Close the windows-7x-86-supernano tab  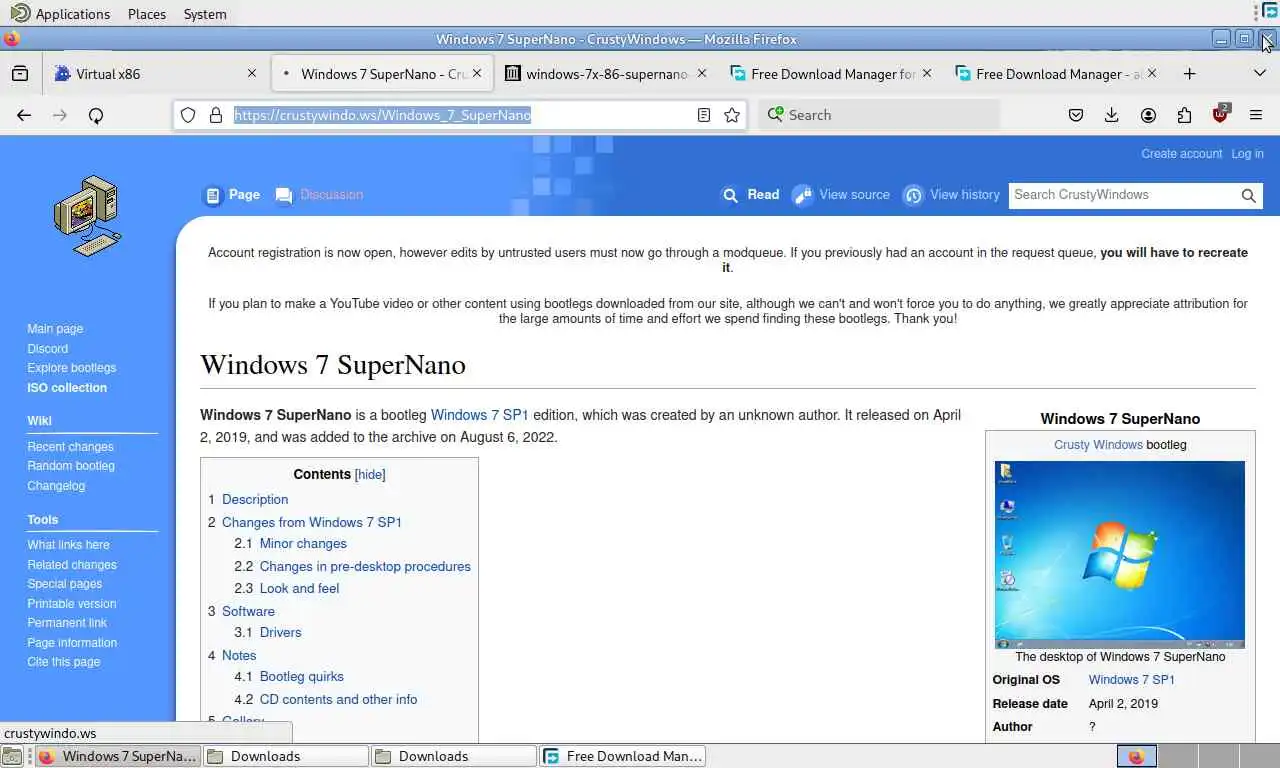point(702,73)
